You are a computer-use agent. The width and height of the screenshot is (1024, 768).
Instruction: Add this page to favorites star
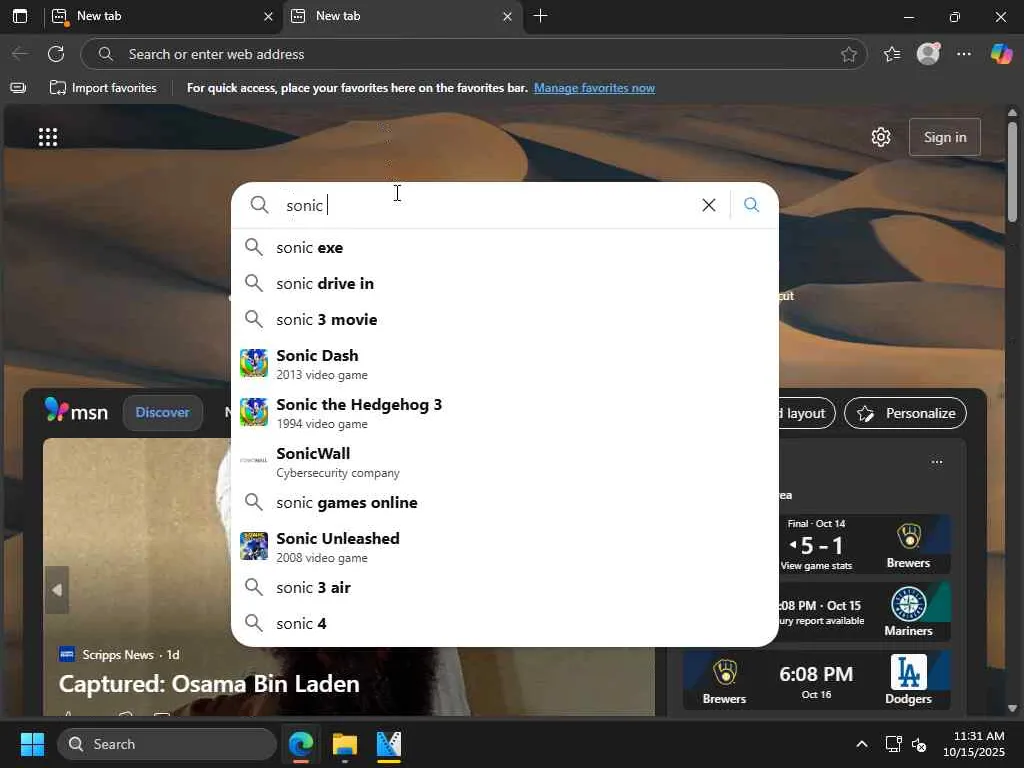pos(848,54)
